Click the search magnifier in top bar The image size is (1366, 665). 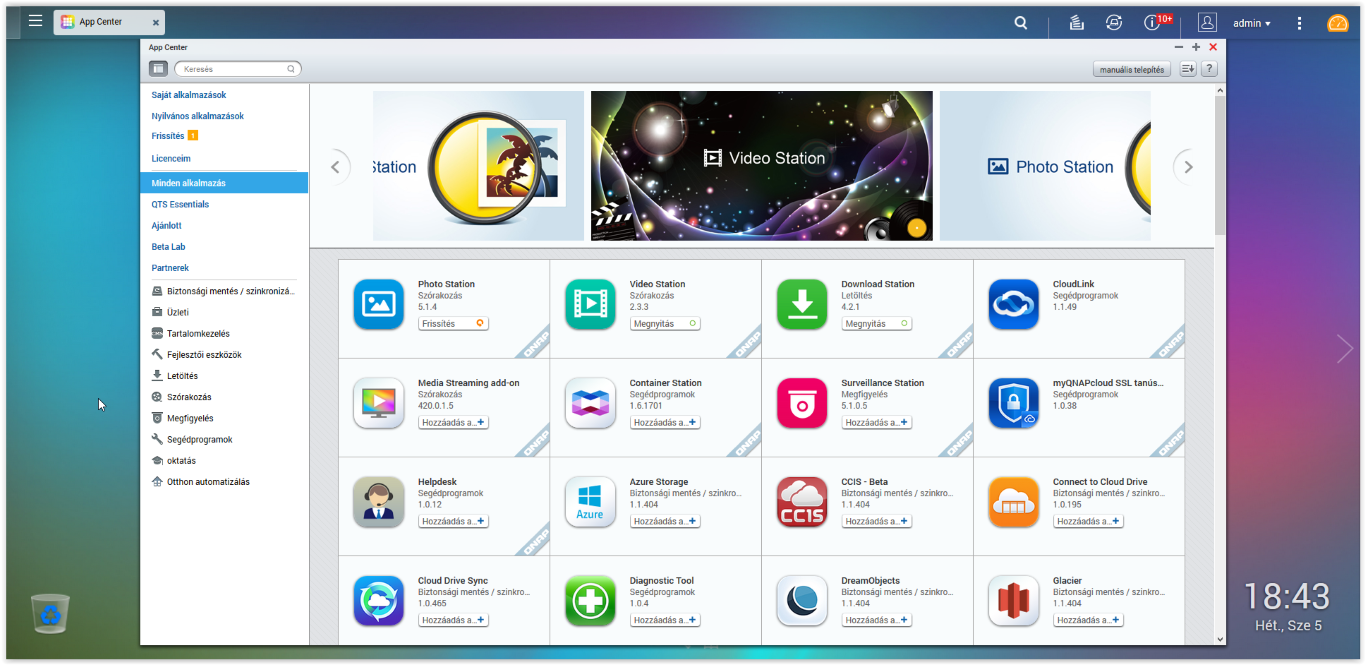pos(1020,22)
